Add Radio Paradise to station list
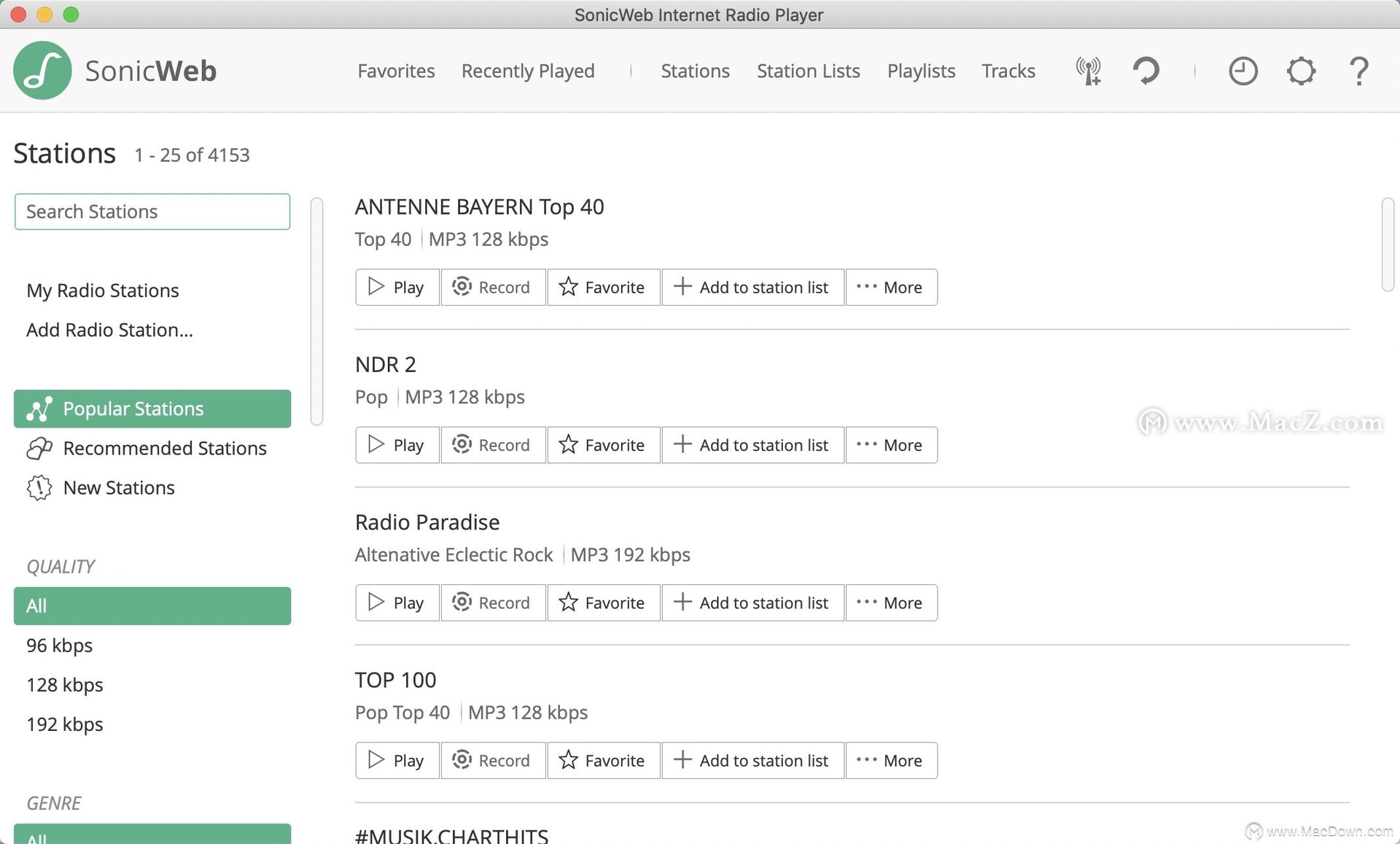Screen dimensions: 1400x844 click(x=752, y=603)
